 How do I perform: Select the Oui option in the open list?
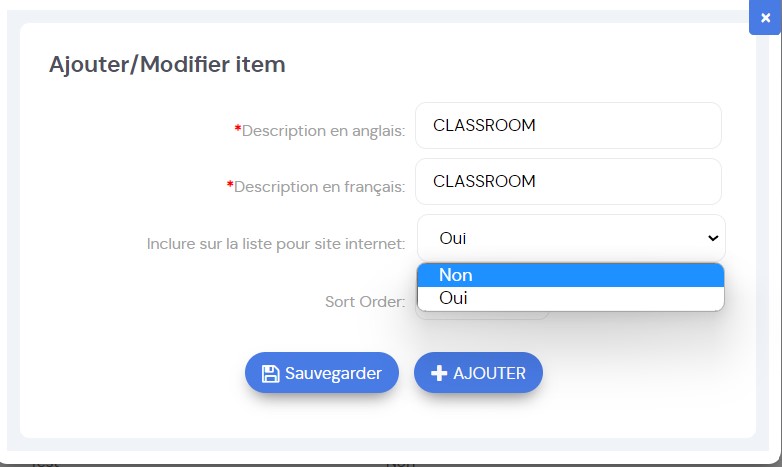pyautogui.click(x=571, y=298)
